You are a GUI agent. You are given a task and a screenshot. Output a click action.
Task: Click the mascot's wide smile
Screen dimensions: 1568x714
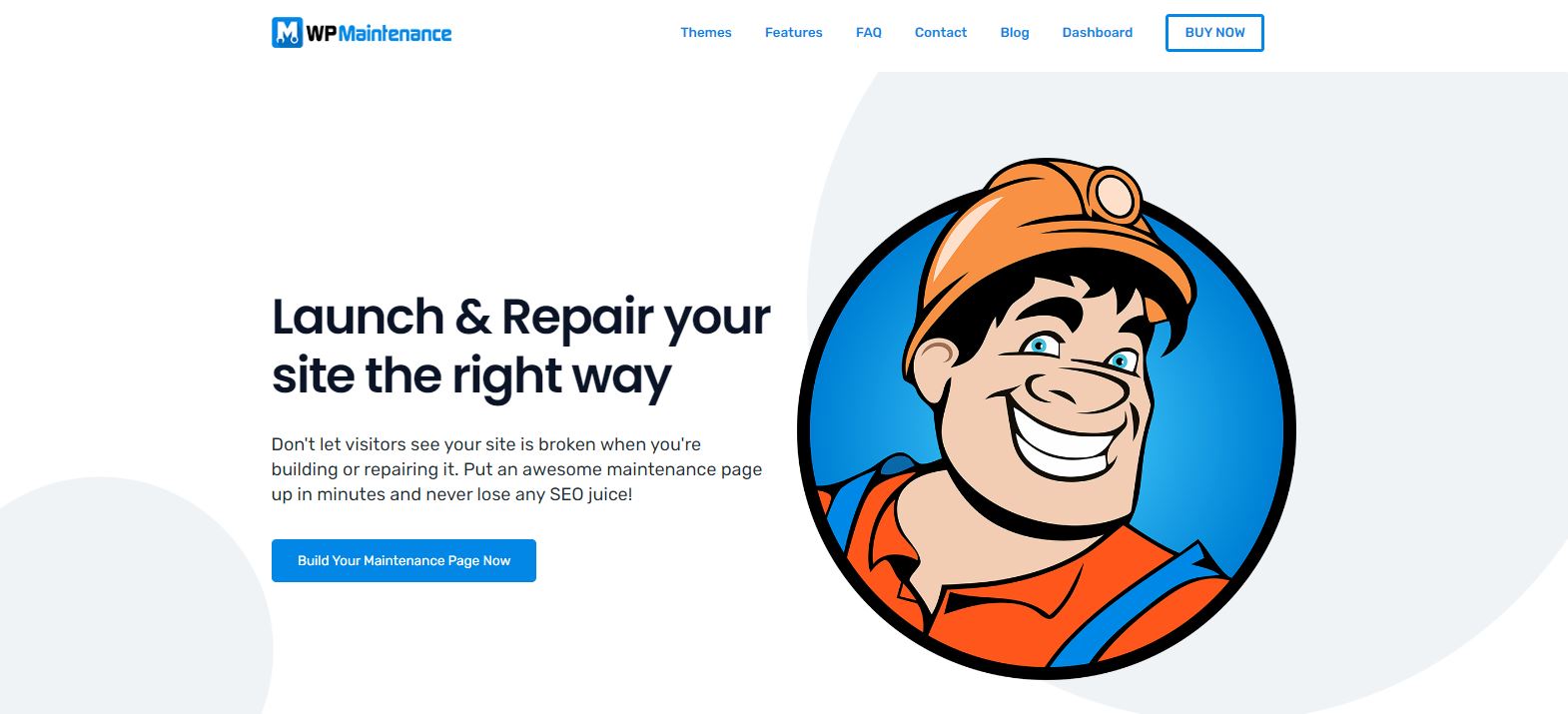pos(1062,437)
